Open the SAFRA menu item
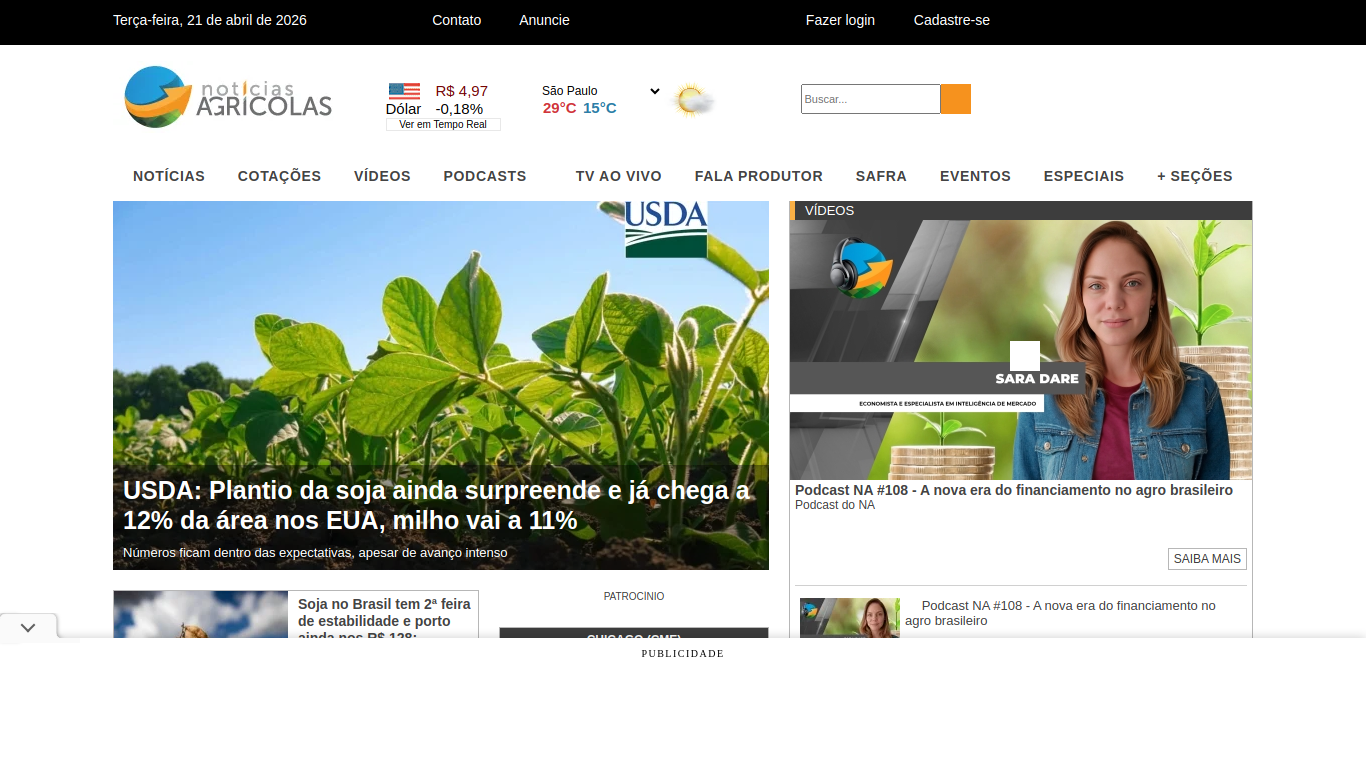1366x768 pixels. 881,176
